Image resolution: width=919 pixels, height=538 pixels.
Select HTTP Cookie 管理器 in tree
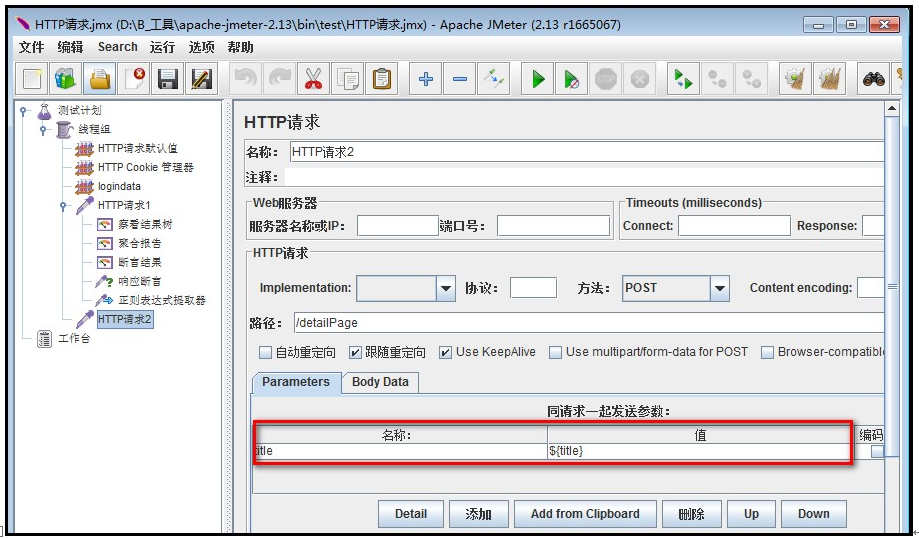pyautogui.click(x=145, y=168)
